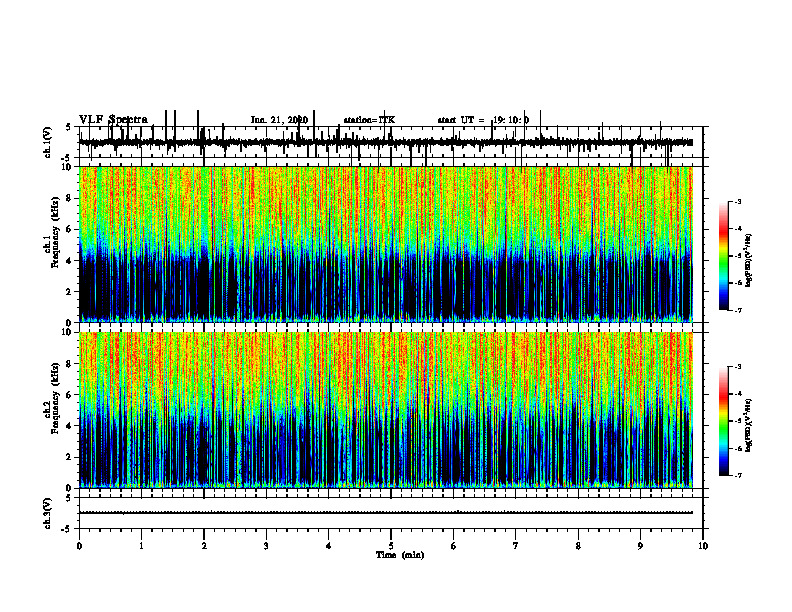Viewport: 792px width, 612px height.
Task: Click the "-4" tick on ch.2 colorbar
Action: point(737,394)
